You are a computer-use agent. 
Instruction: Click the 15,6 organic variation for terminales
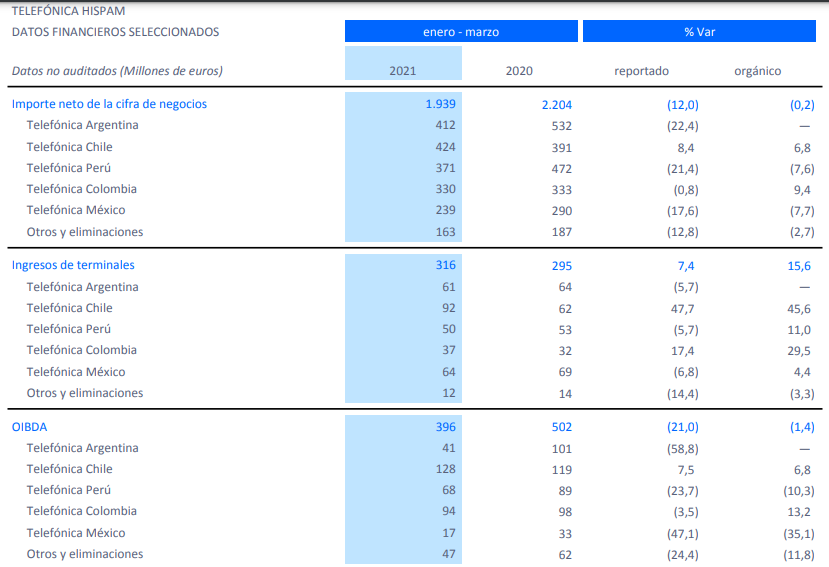click(x=799, y=266)
